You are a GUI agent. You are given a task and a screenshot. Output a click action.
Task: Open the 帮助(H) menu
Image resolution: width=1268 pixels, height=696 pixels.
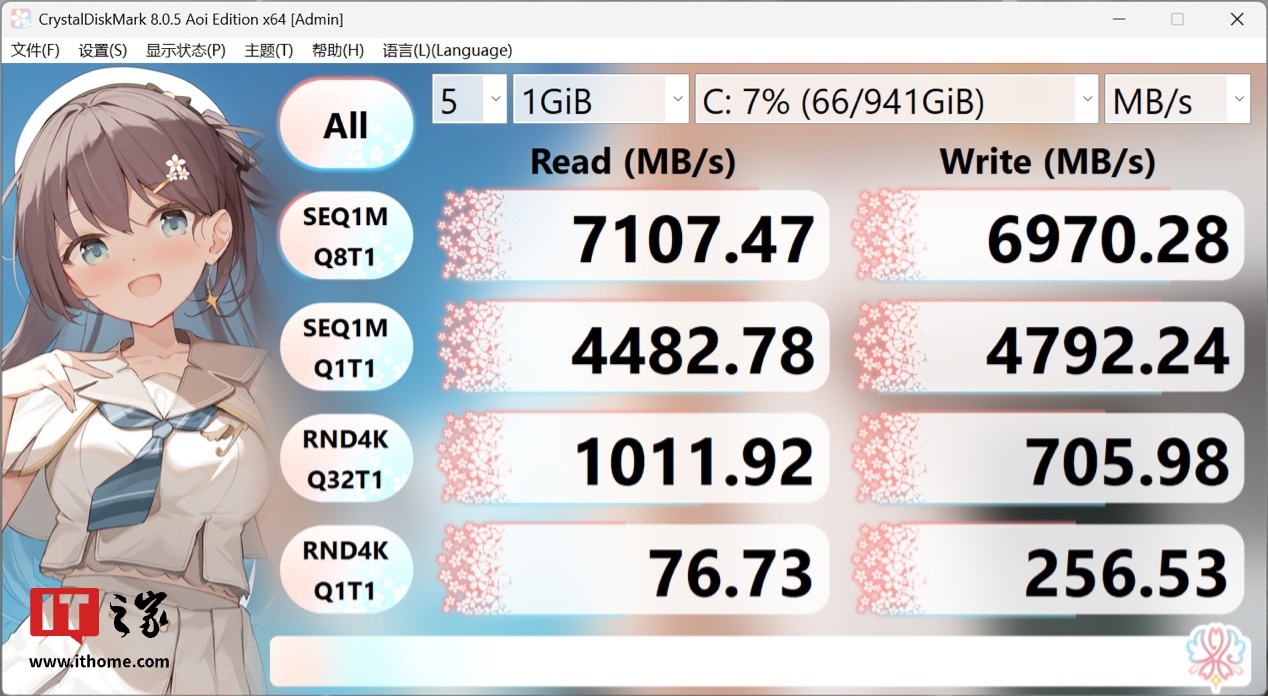pyautogui.click(x=337, y=50)
